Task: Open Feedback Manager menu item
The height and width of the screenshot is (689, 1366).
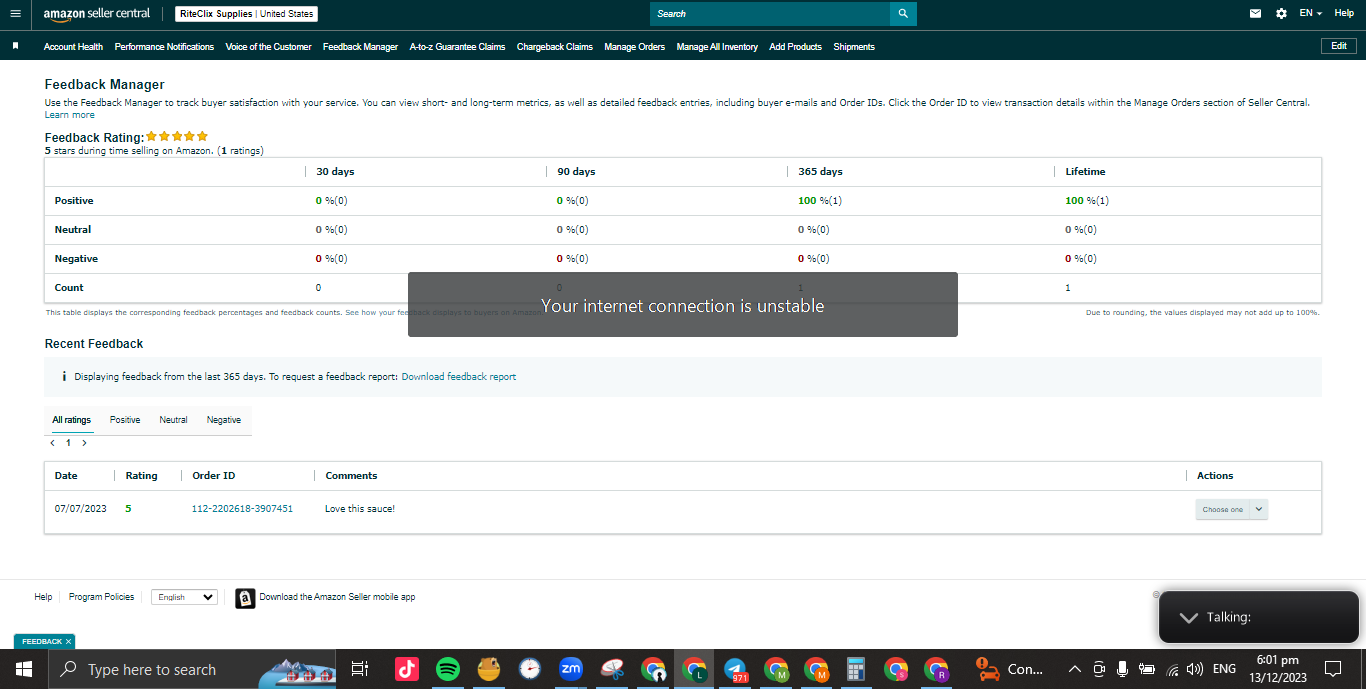Action: coord(360,47)
